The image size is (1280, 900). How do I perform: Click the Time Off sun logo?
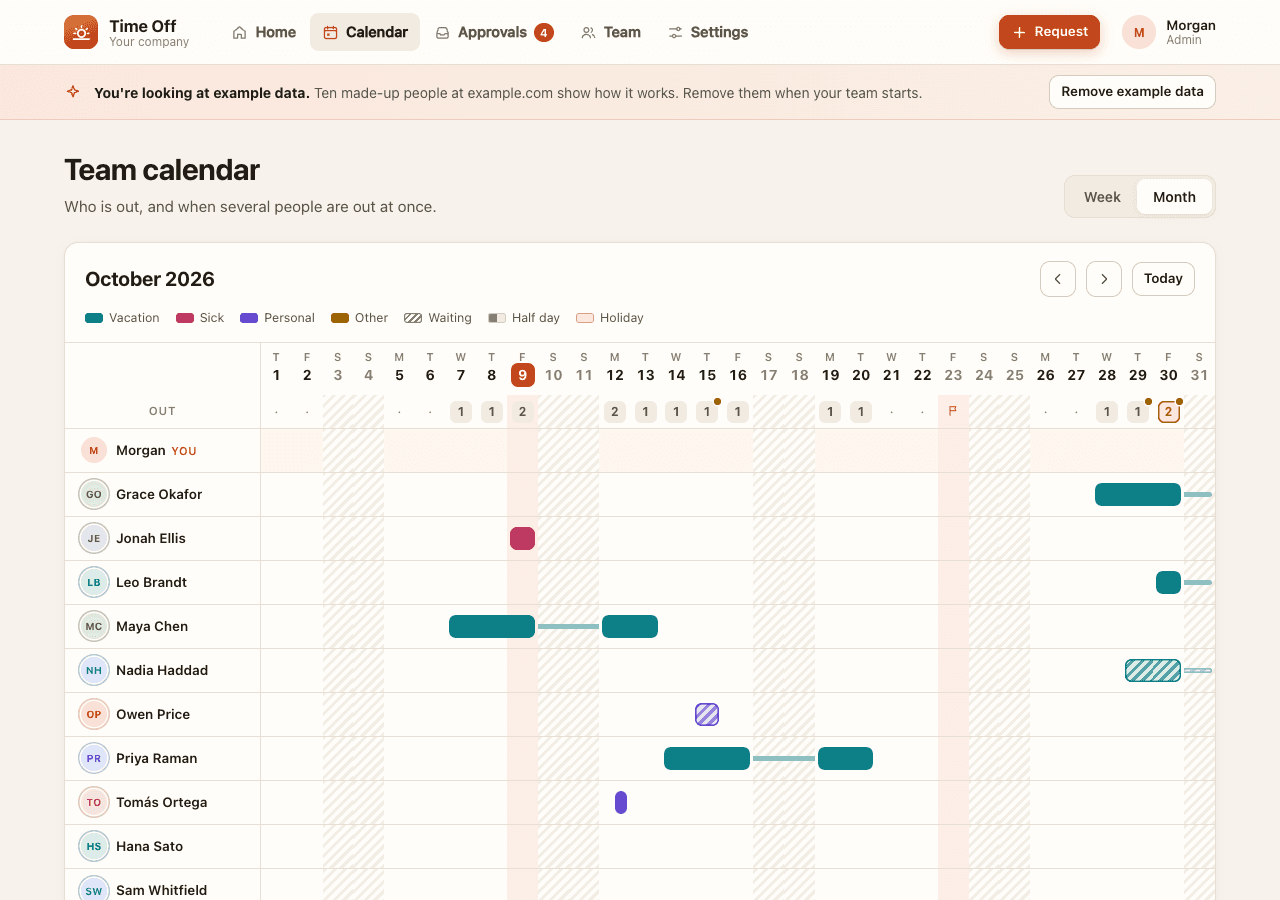[x=81, y=32]
